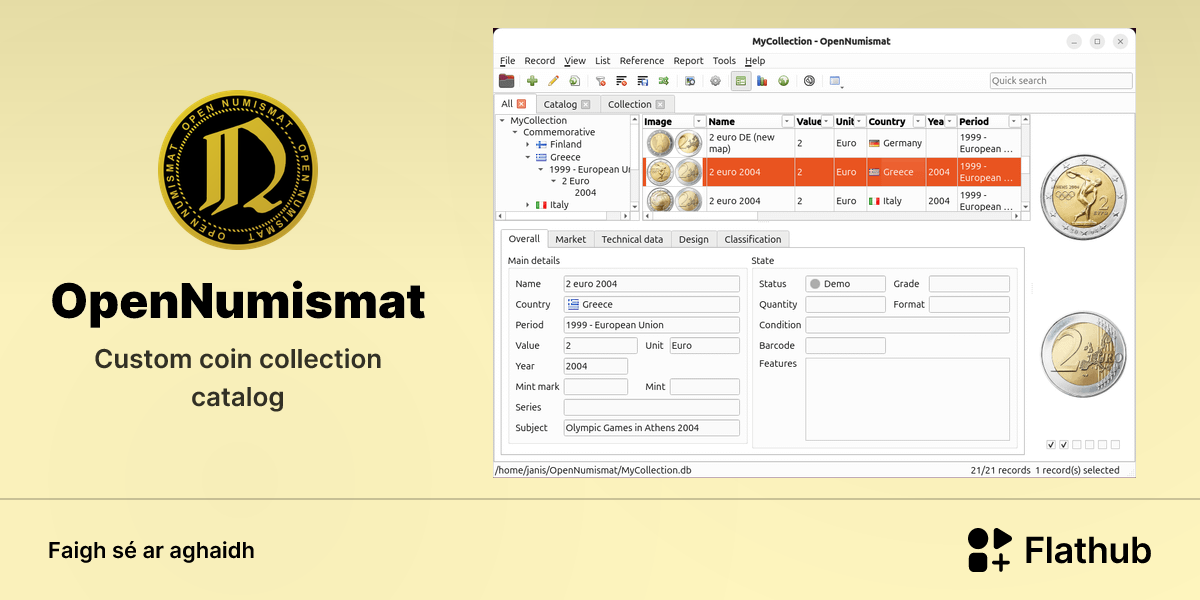Click the Germany flag in the table
1200x600 pixels.
[x=874, y=143]
